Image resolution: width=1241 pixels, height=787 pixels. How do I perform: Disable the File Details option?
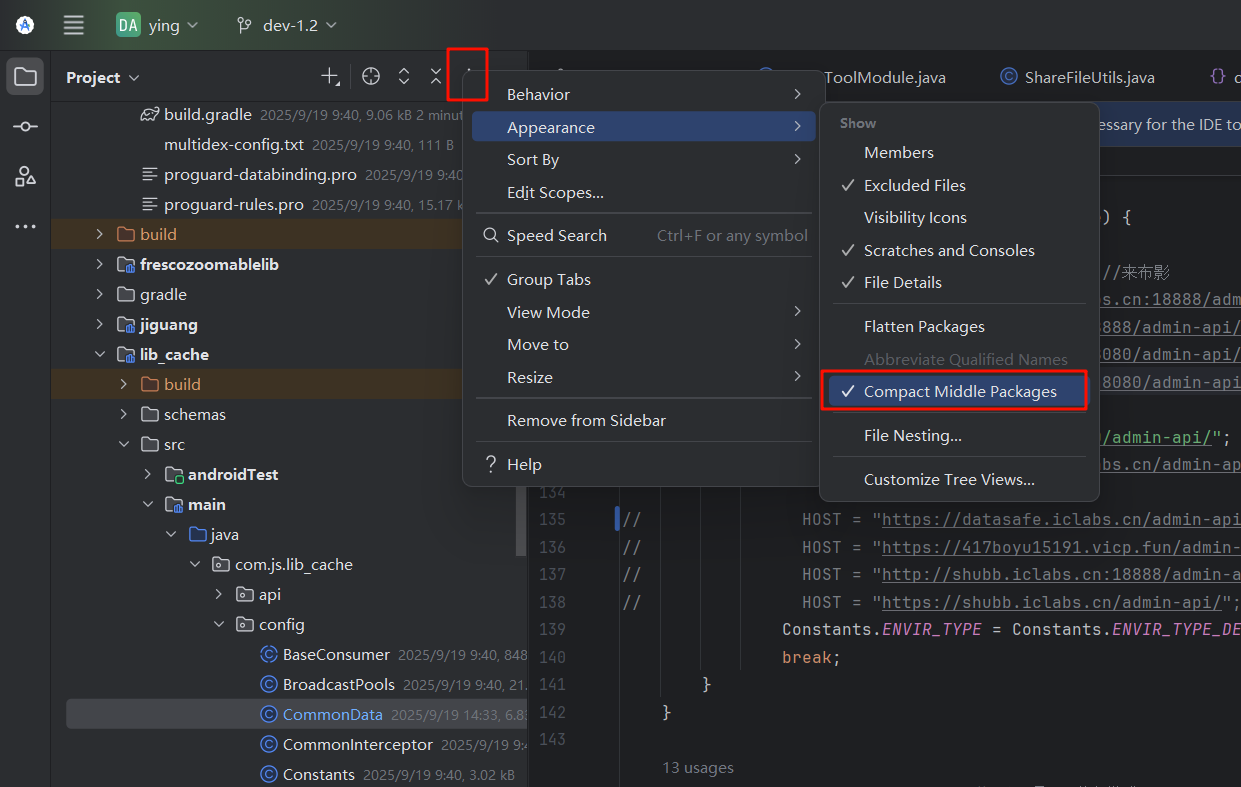[902, 283]
